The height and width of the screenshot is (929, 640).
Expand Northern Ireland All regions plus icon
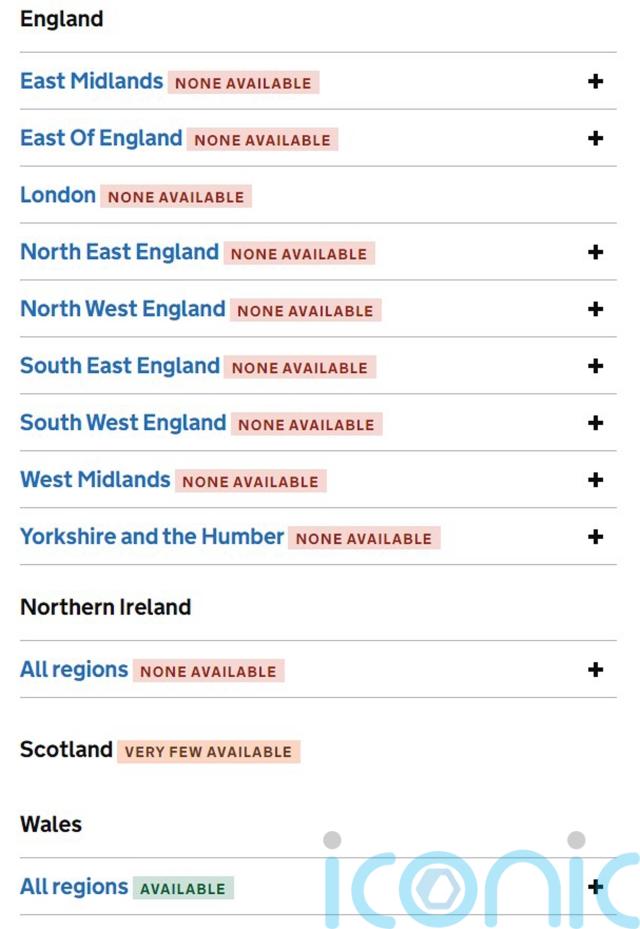click(596, 669)
